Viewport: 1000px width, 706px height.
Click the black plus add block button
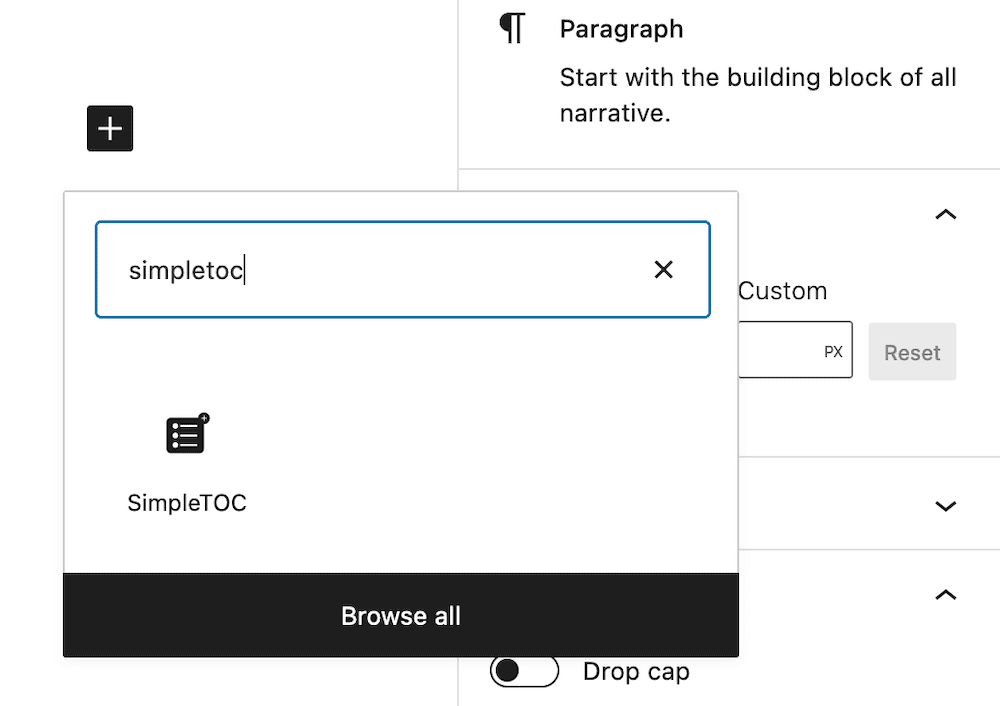[110, 129]
